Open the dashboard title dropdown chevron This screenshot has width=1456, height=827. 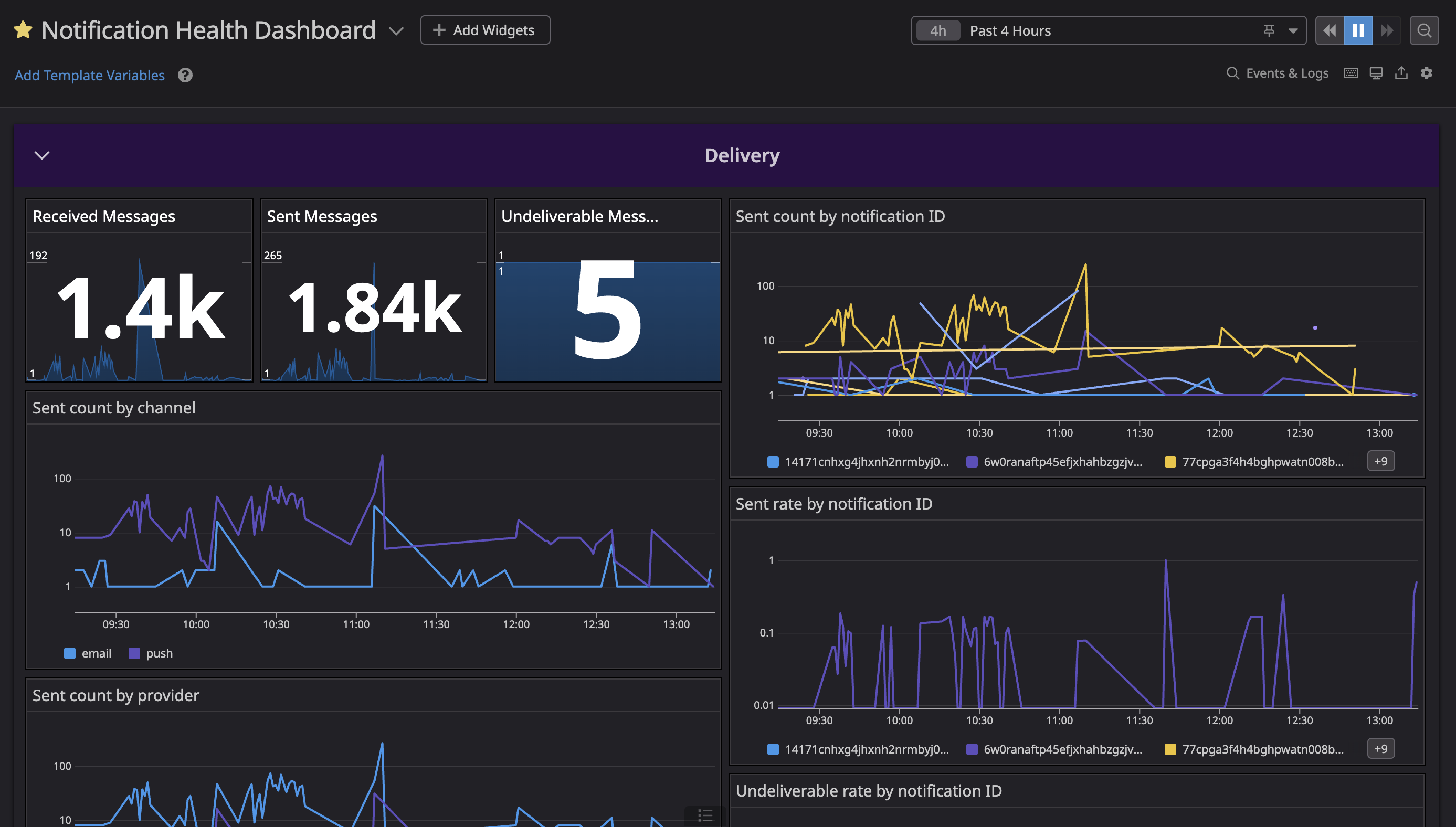click(396, 30)
